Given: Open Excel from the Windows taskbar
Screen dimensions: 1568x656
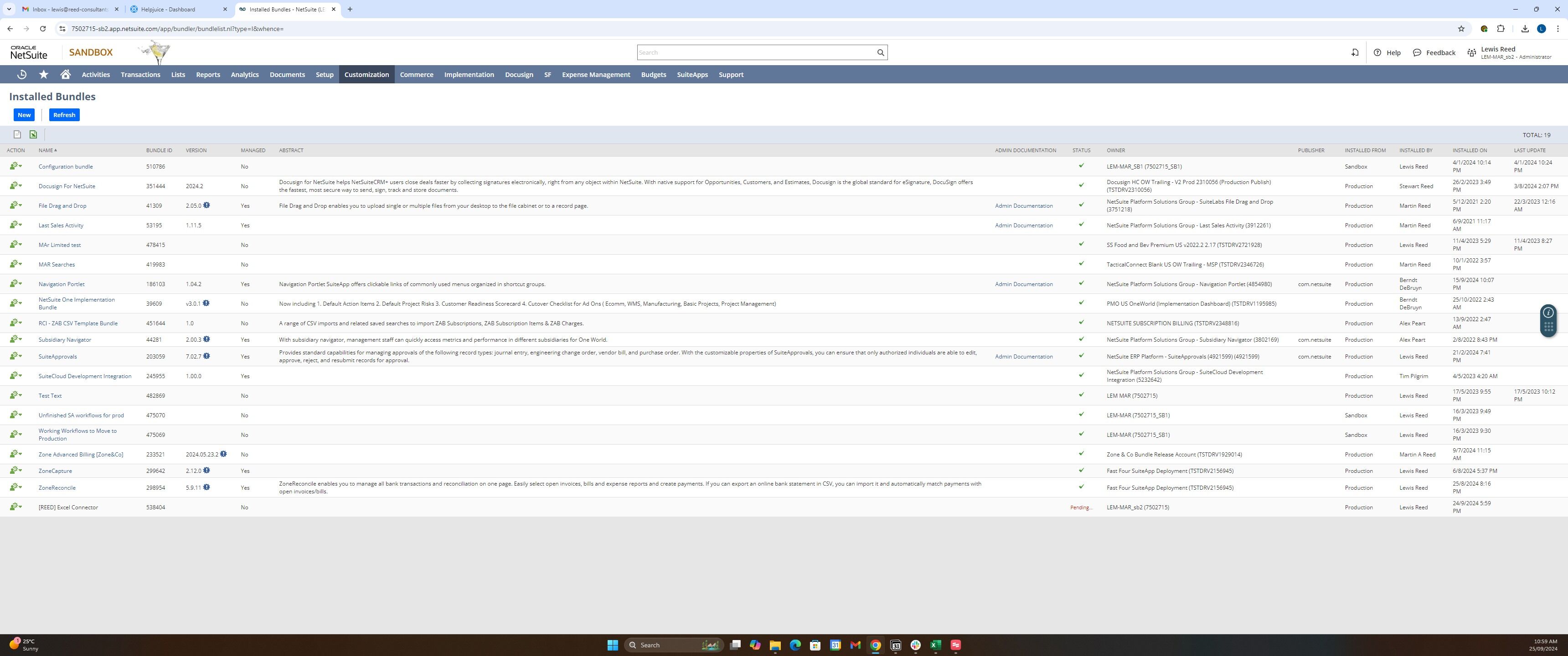Looking at the screenshot, I should tap(936, 645).
